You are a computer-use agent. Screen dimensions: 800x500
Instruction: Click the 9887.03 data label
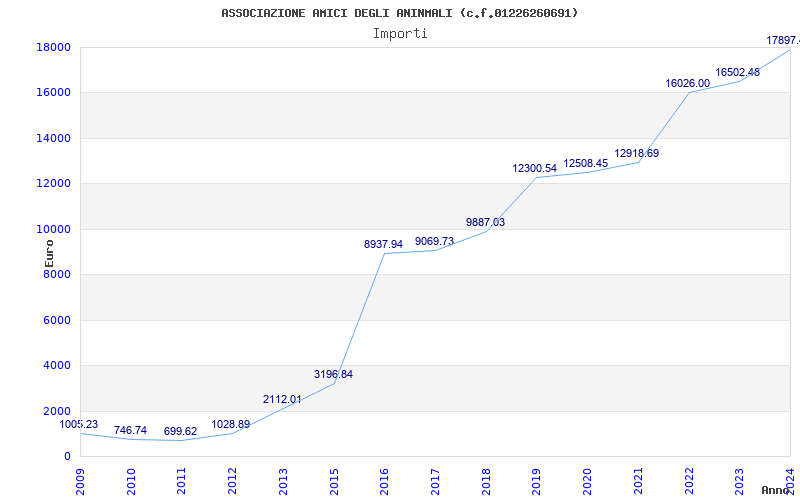(485, 222)
